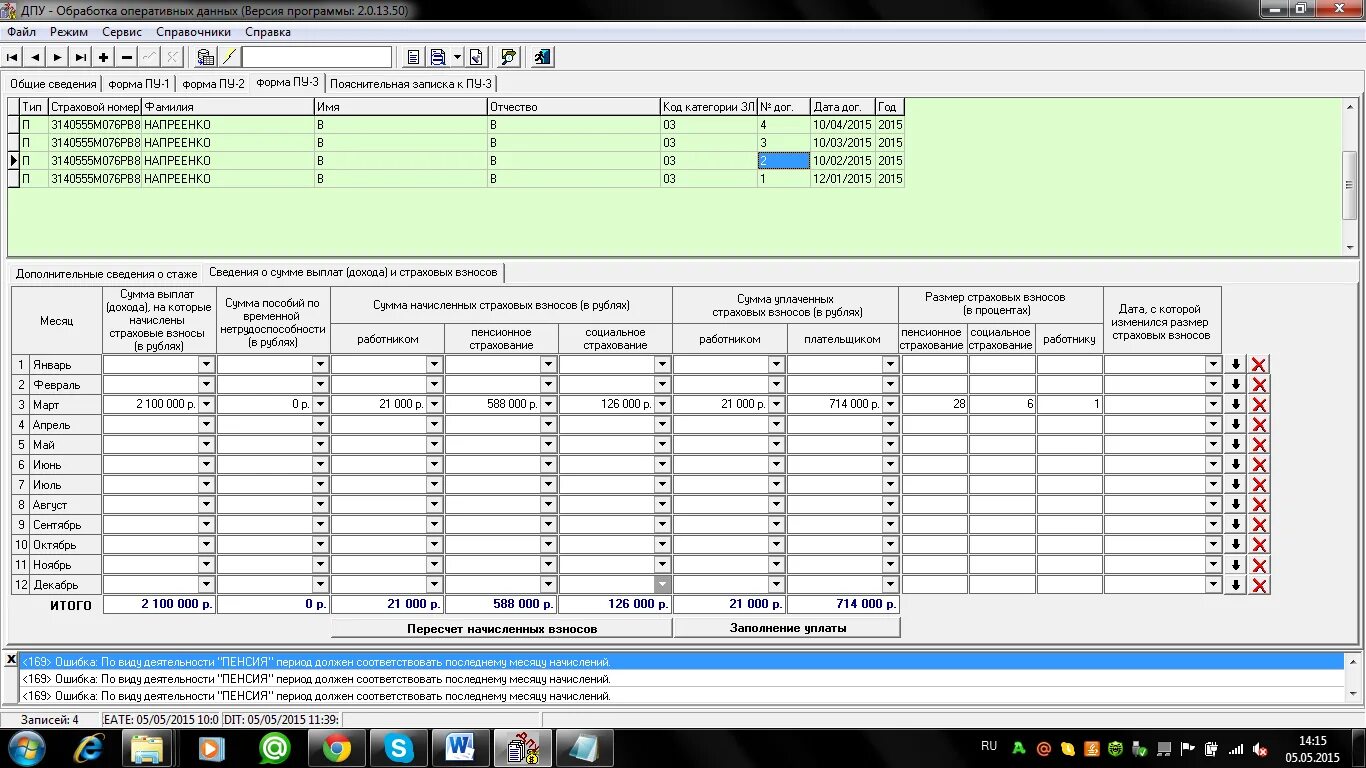Add a new record with plus icon
Image resolution: width=1366 pixels, height=768 pixels.
coord(104,57)
